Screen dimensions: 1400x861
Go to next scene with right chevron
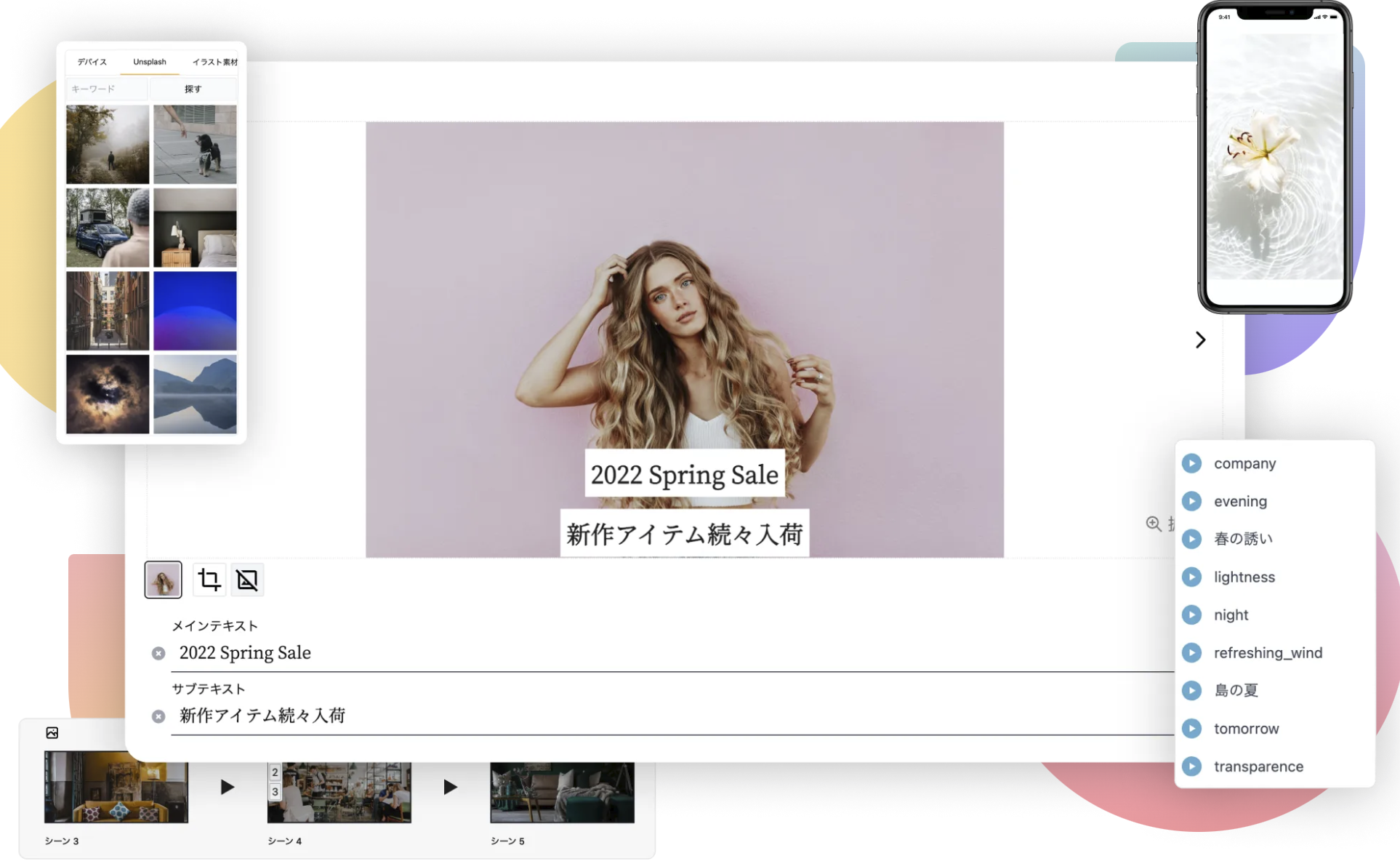point(1200,340)
